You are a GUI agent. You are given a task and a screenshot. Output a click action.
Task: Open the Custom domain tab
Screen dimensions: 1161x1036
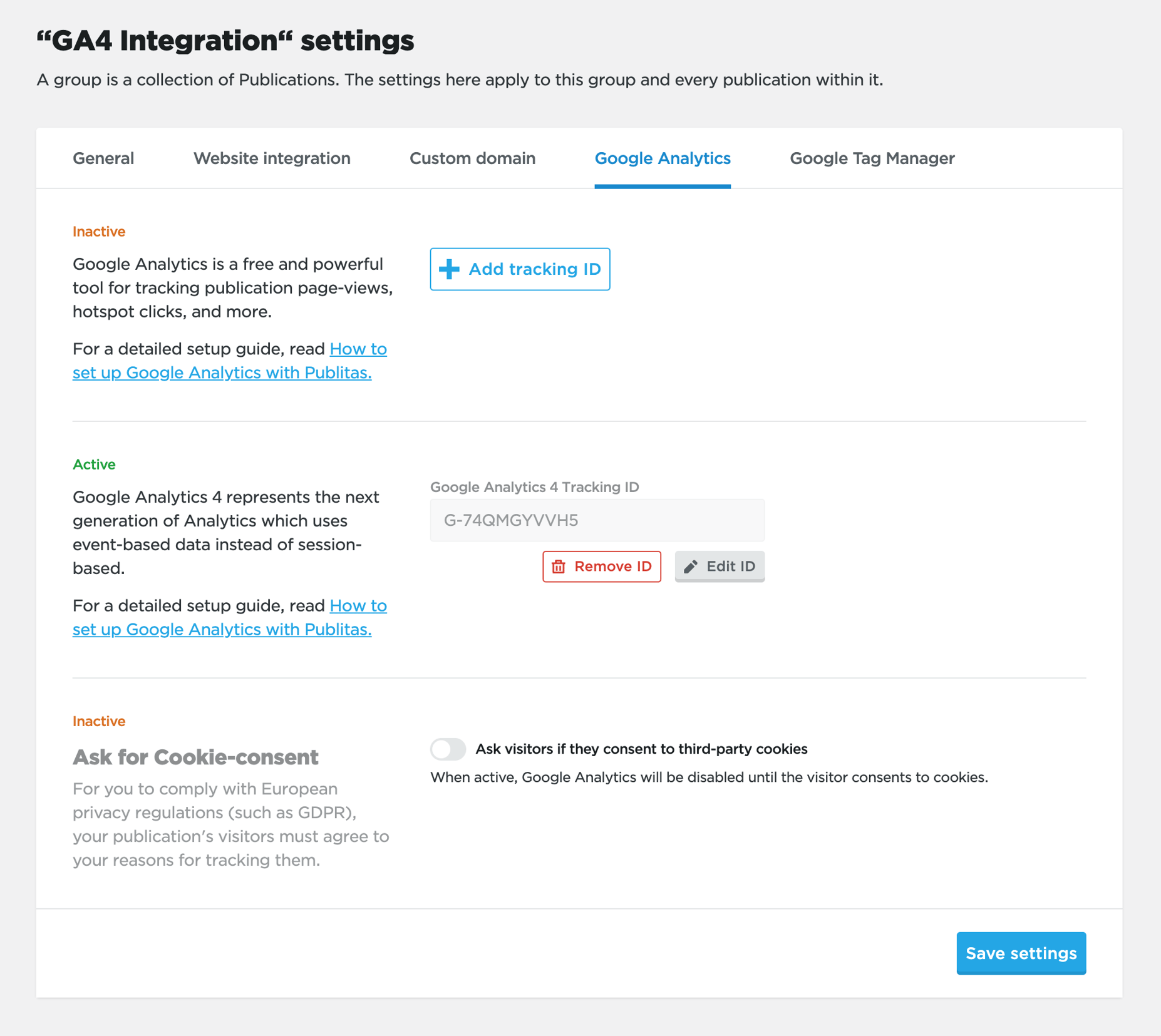472,158
